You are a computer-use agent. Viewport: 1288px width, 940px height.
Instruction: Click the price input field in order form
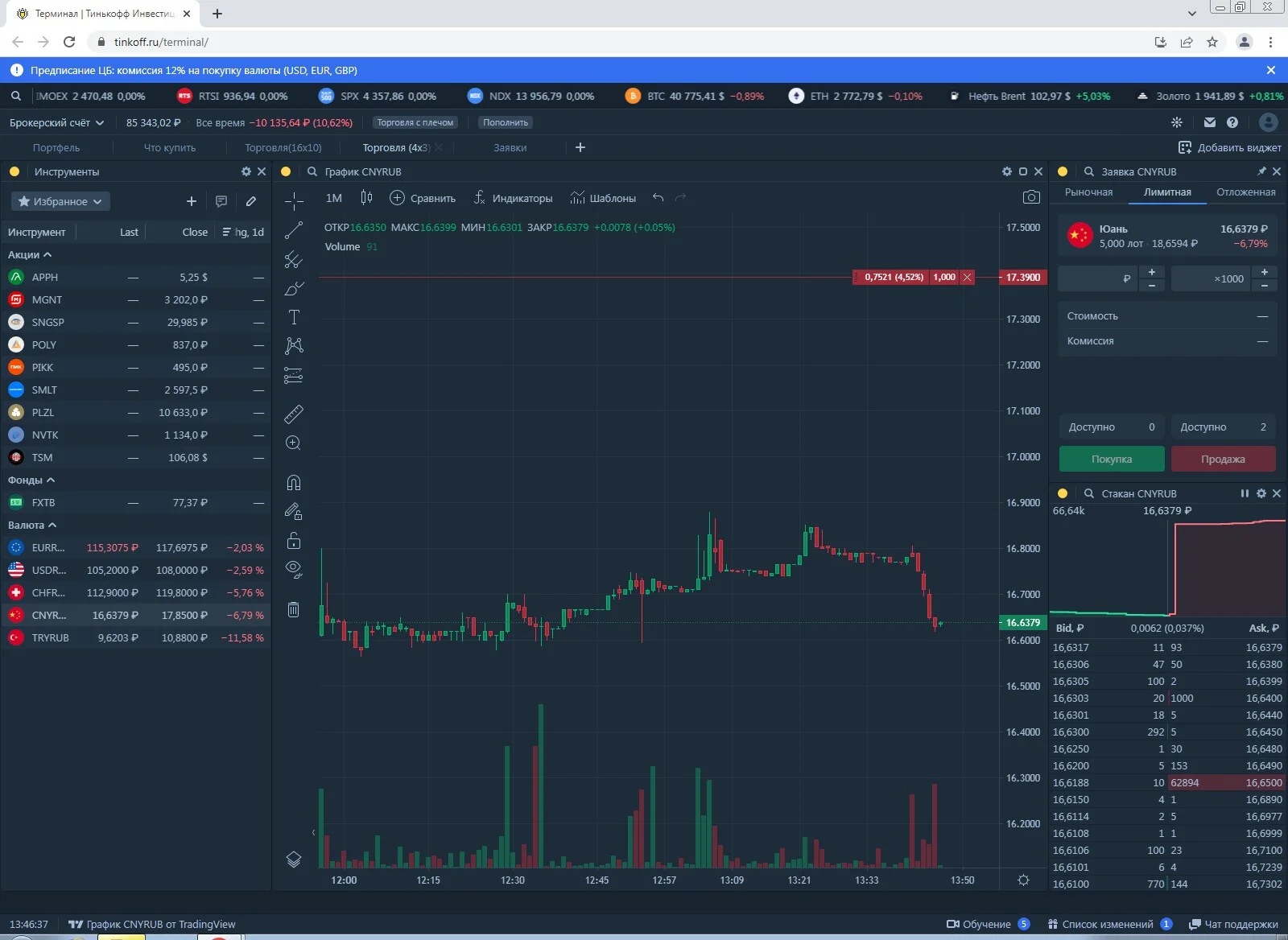click(1097, 278)
